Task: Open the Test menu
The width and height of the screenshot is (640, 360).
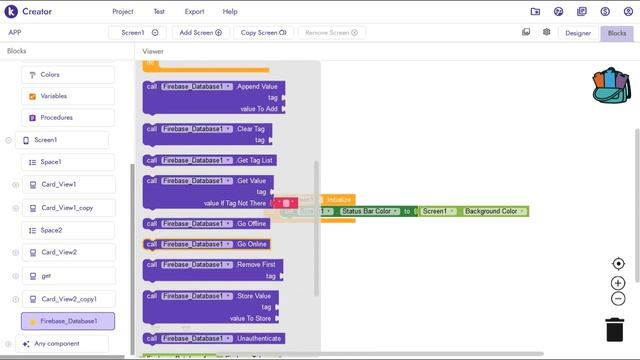Action: [x=159, y=11]
